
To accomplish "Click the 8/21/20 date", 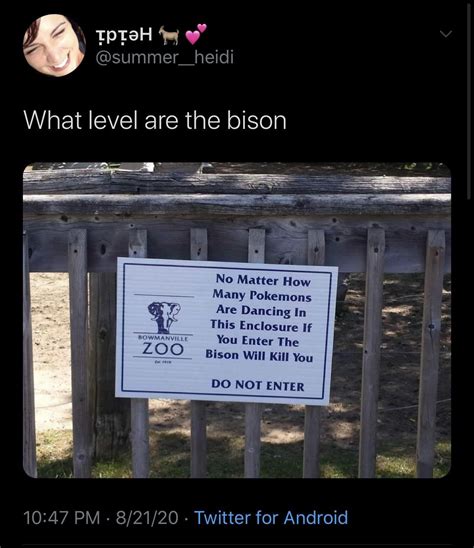I will point(147,518).
